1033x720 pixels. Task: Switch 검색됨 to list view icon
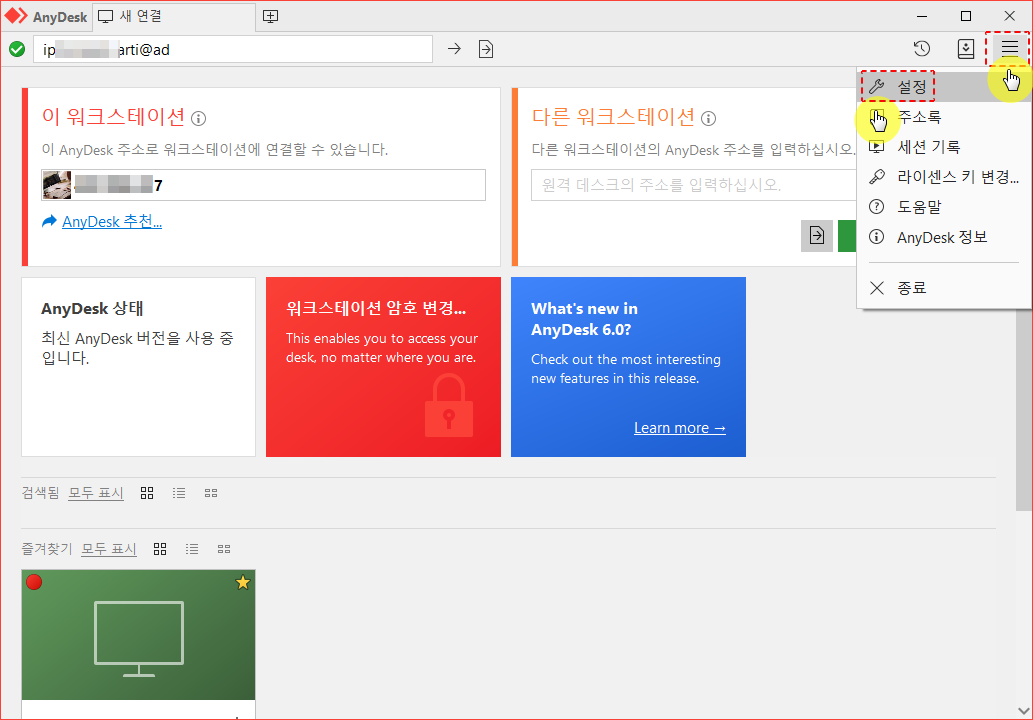[179, 493]
